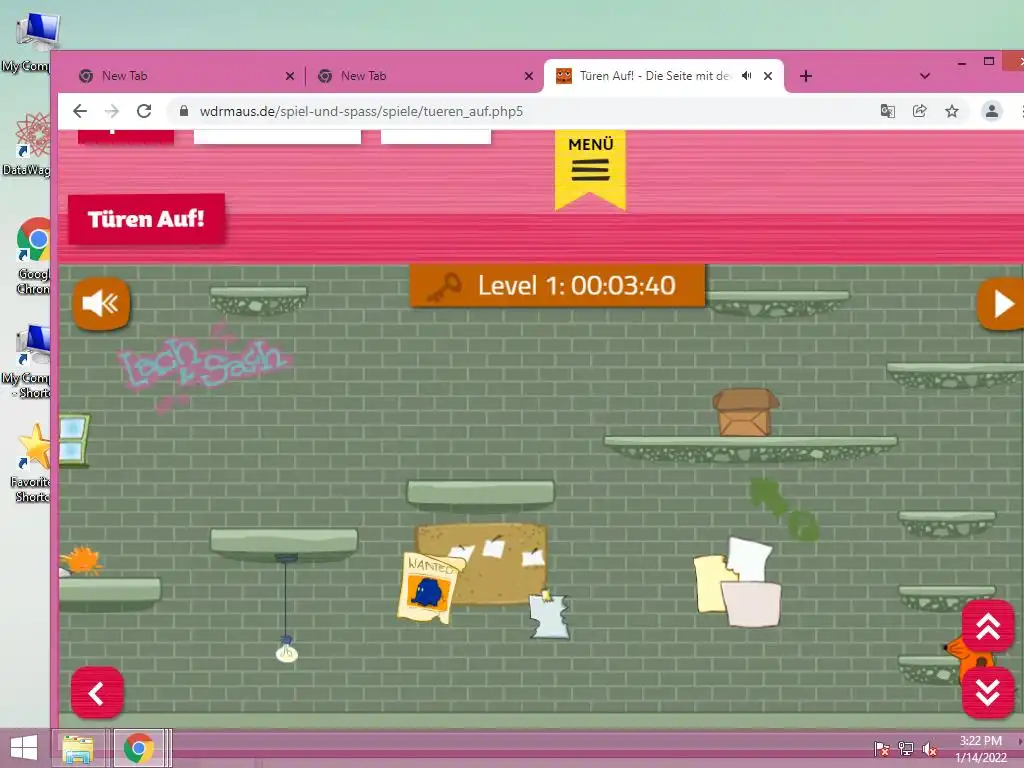The image size is (1024, 768).
Task: Mute the tab via its audio icon
Action: (x=746, y=76)
